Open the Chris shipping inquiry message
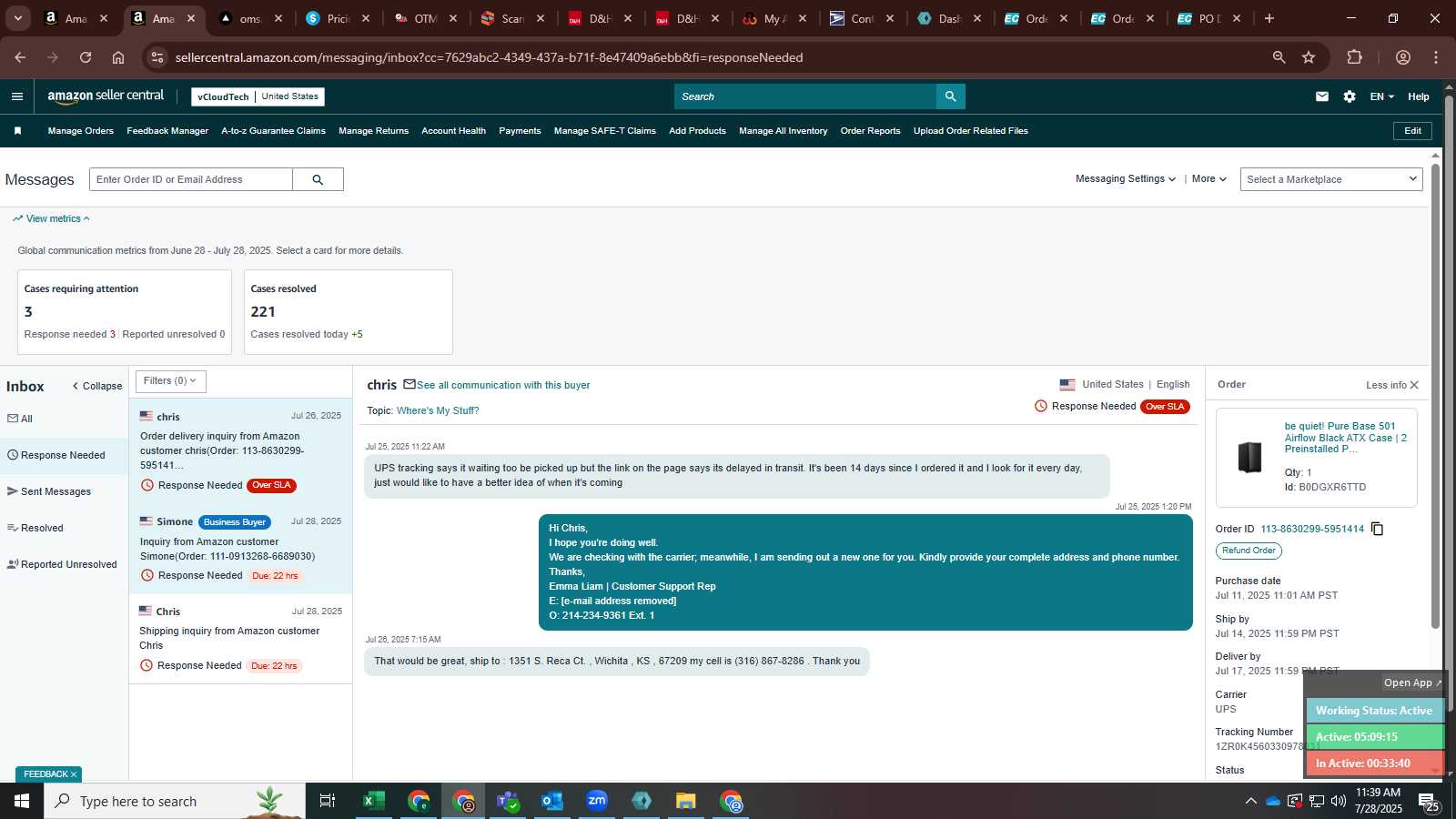1456x819 pixels. [x=240, y=639]
